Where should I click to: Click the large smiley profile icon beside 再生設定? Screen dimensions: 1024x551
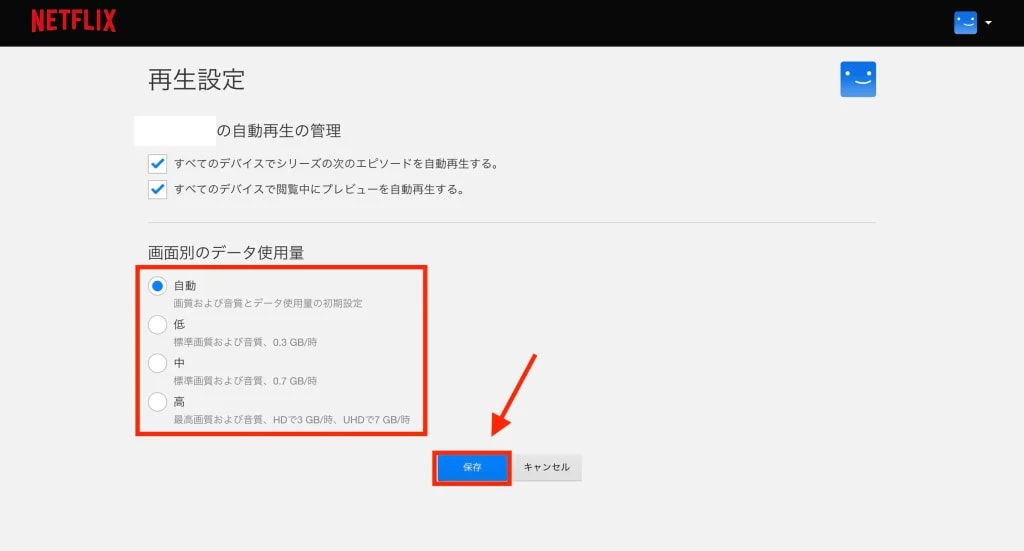click(858, 79)
